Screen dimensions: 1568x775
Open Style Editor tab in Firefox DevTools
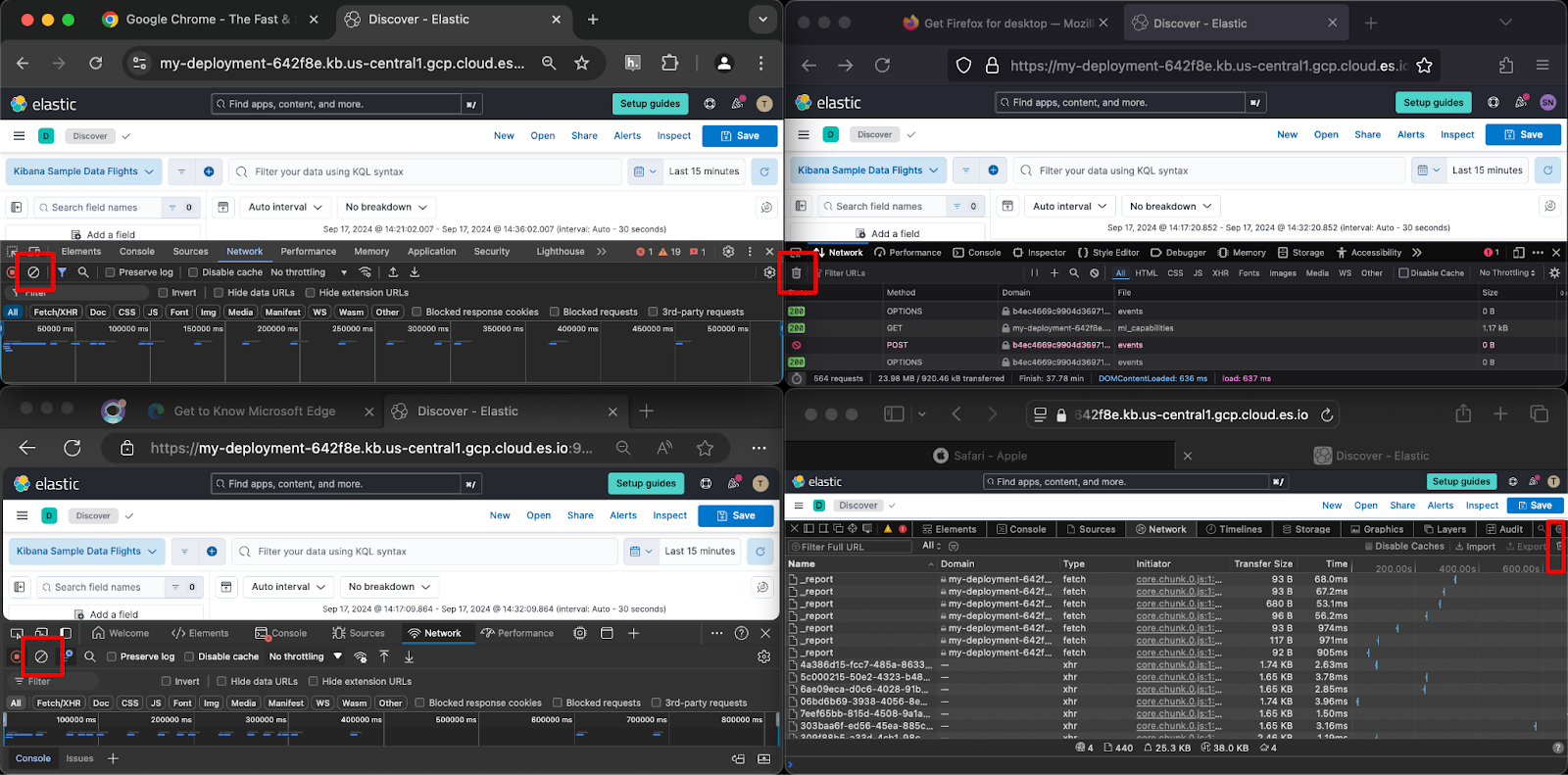coord(1107,253)
